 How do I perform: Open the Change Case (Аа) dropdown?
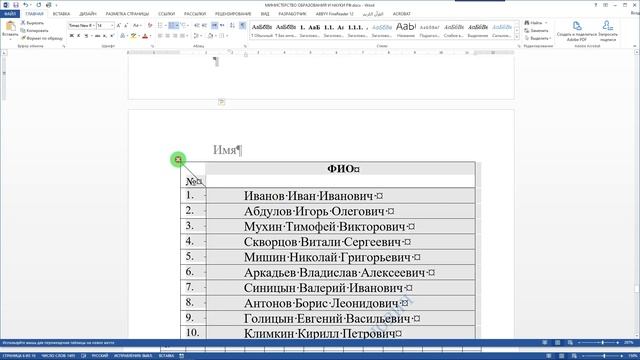tap(137, 25)
